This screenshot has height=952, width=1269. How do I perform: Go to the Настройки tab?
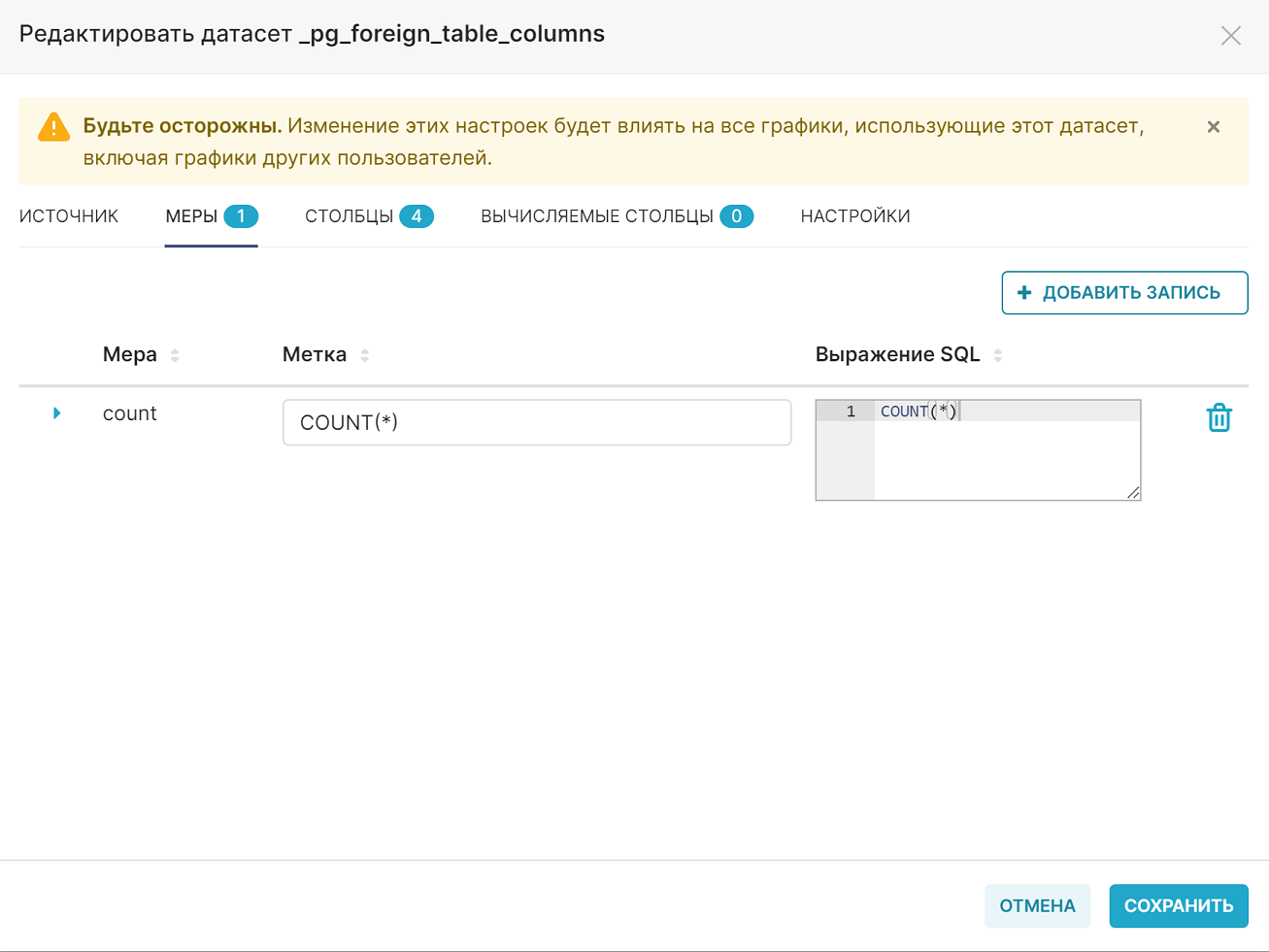[x=855, y=216]
